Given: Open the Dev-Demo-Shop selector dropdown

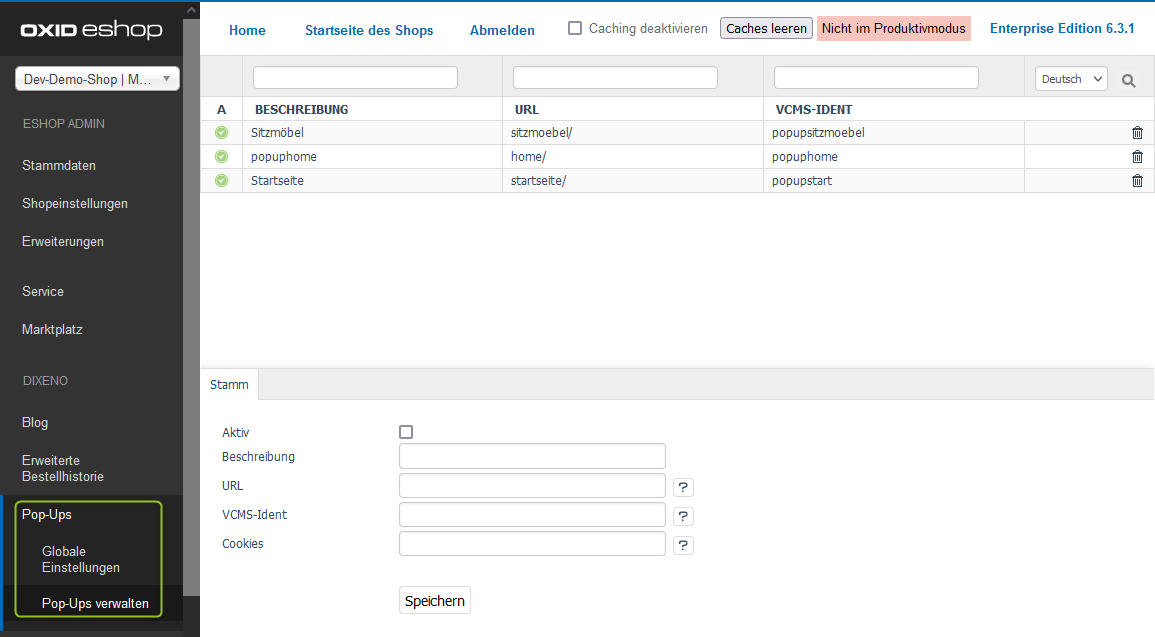Looking at the screenshot, I should point(97,79).
